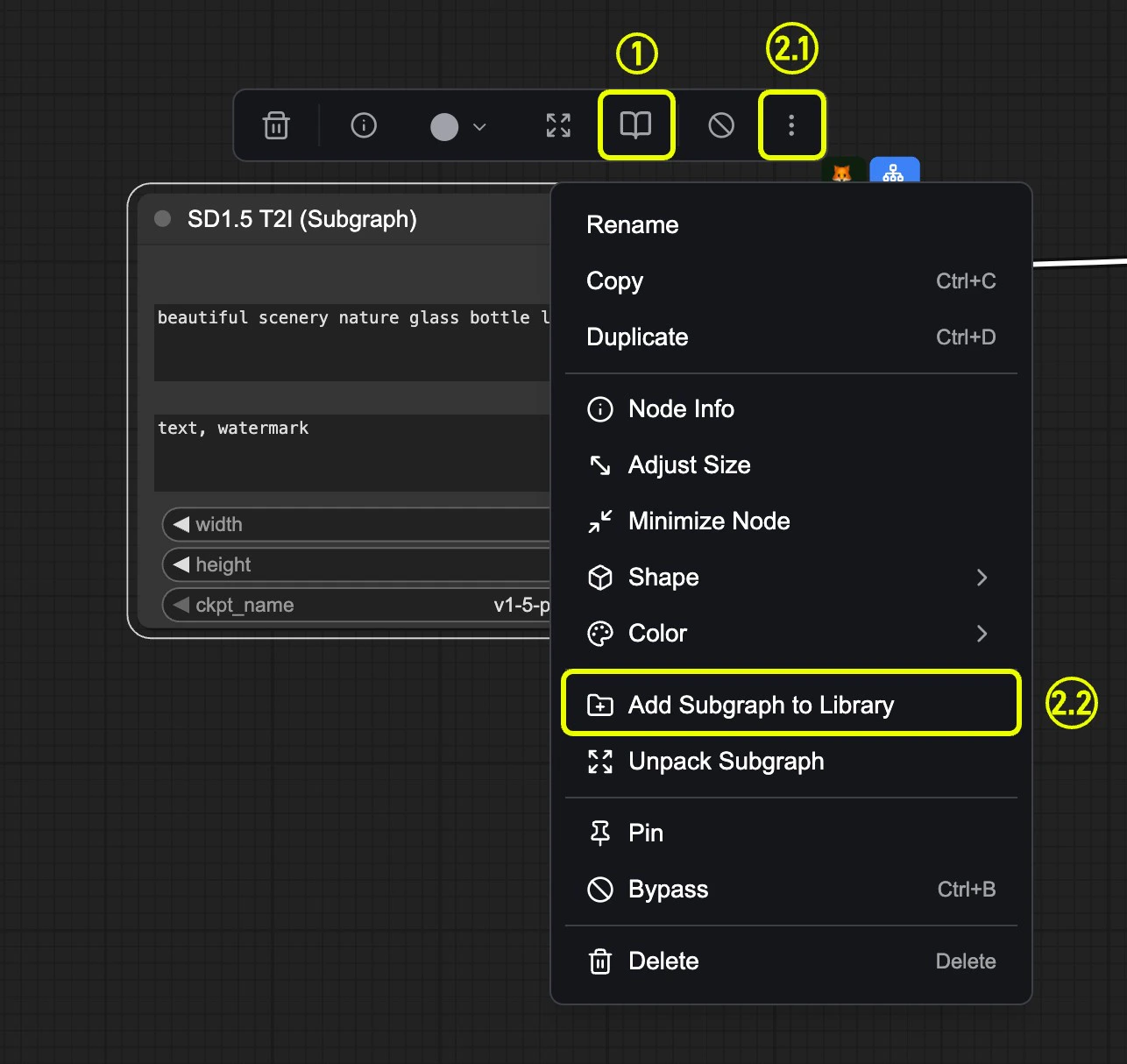Click Rename in the context menu
This screenshot has height=1064, width=1127.
632,224
